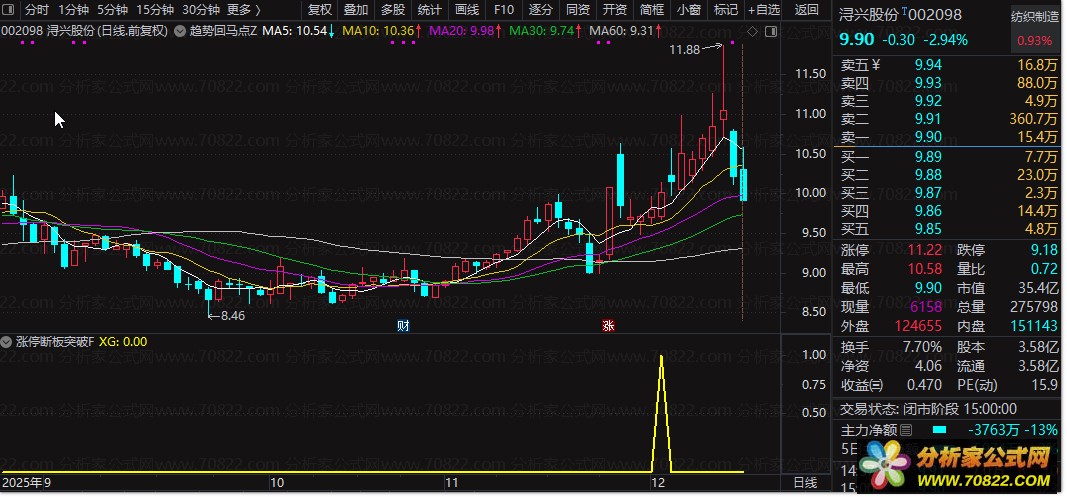Click the PE(动) value 15.9
The width and height of the screenshot is (1067, 497).
pos(1045,385)
